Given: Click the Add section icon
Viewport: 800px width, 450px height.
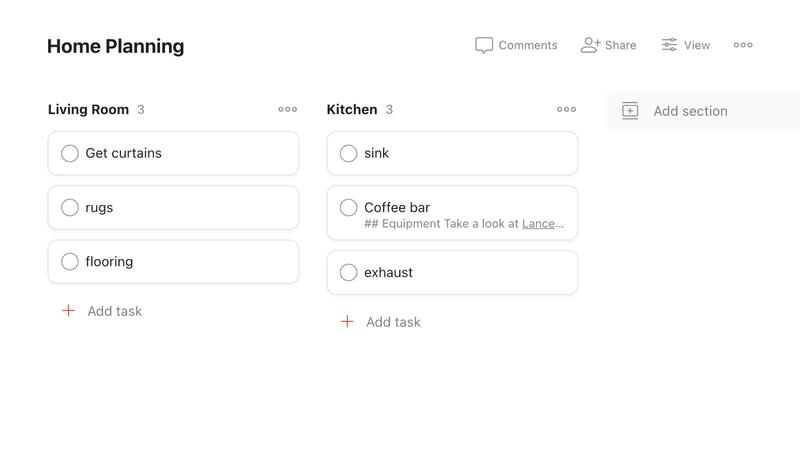Looking at the screenshot, I should tap(630, 111).
